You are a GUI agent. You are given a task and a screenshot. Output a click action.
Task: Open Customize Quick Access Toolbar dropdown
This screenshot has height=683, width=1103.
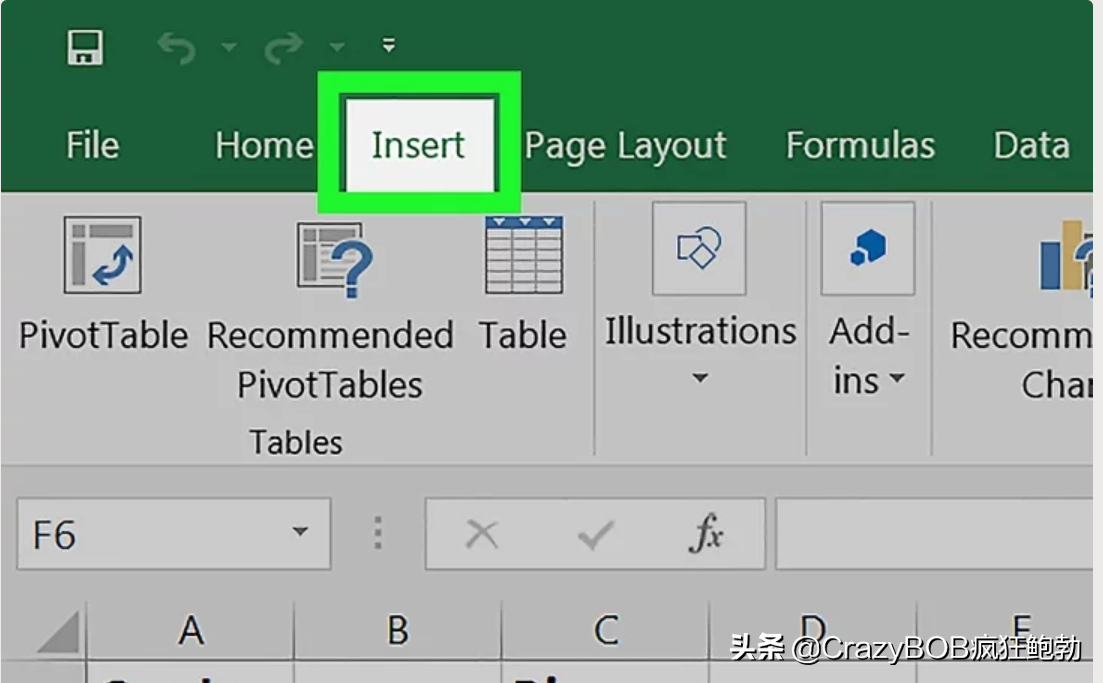click(x=388, y=46)
